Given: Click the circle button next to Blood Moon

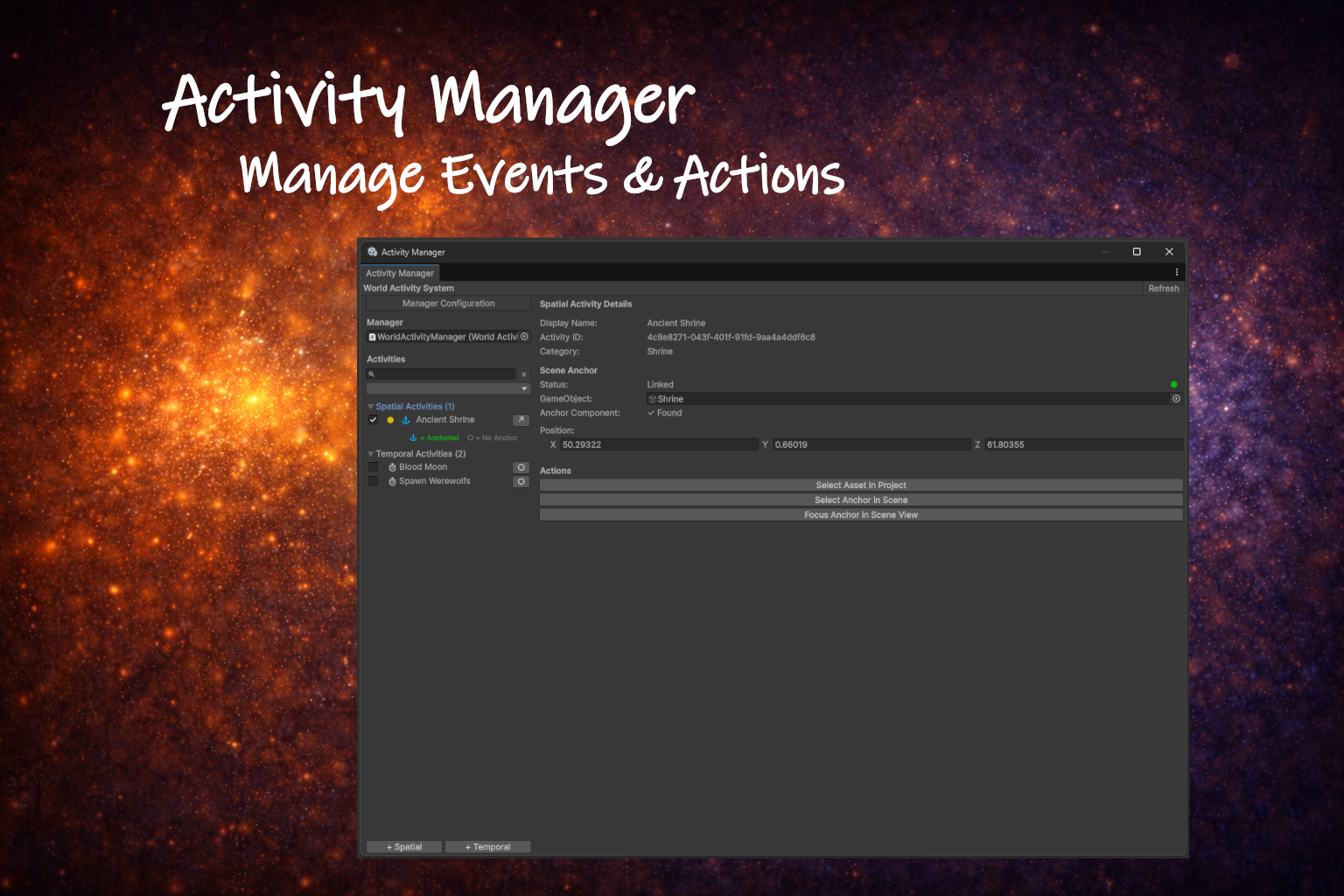Looking at the screenshot, I should [x=521, y=467].
